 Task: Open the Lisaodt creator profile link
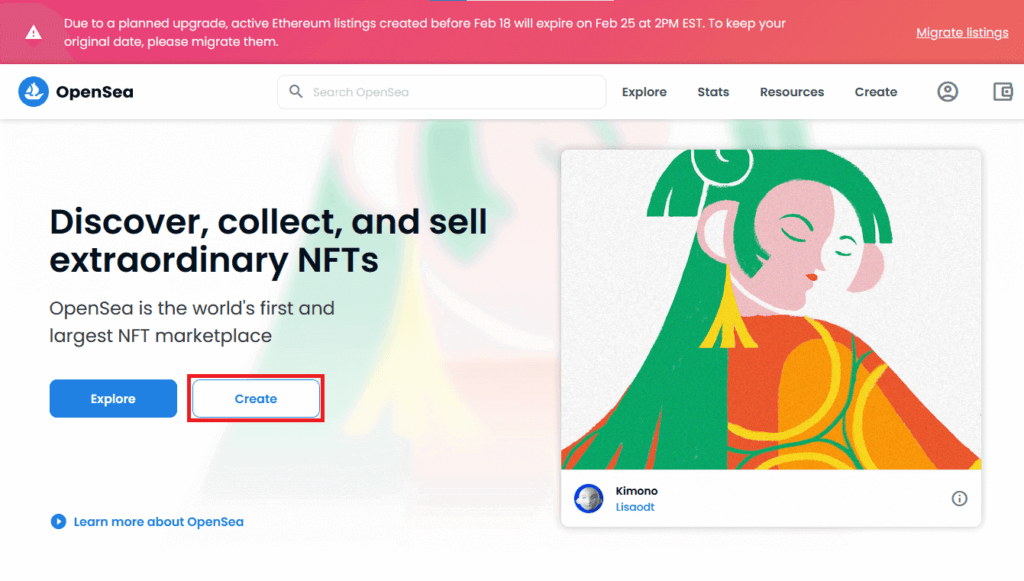tap(634, 508)
